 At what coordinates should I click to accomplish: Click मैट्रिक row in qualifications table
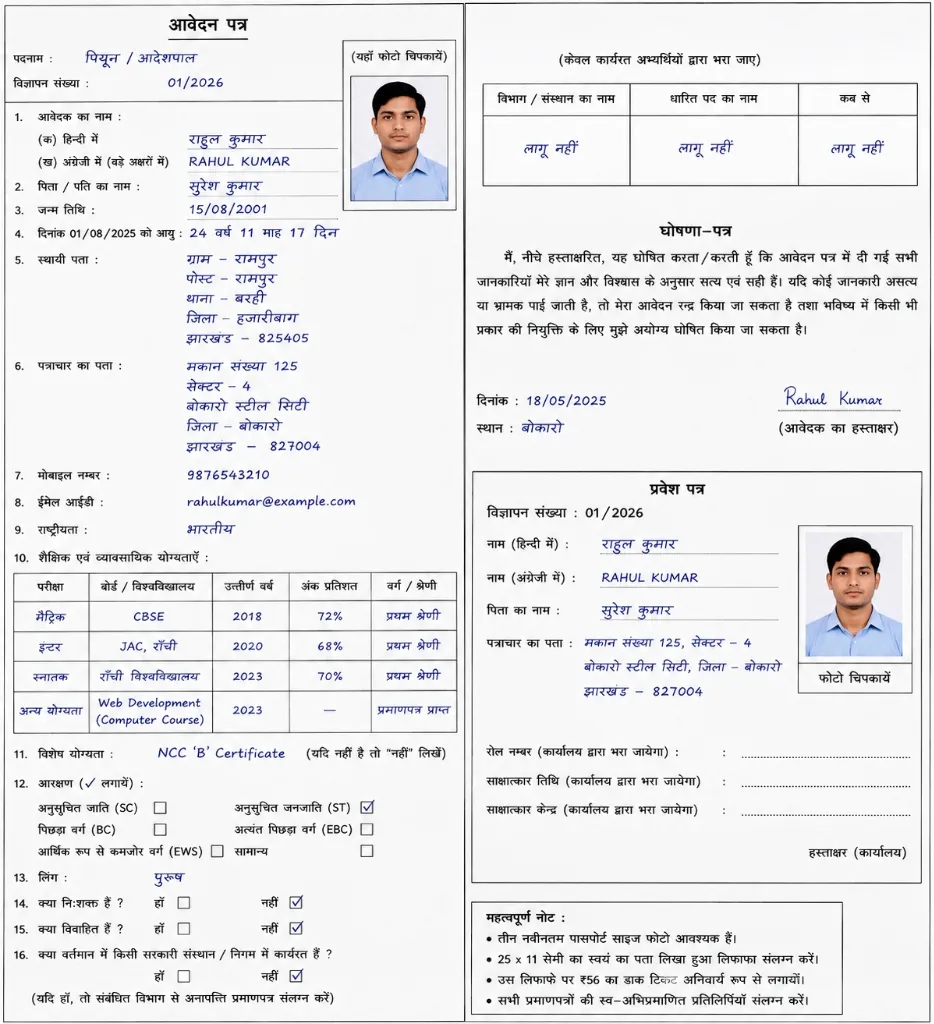[x=235, y=616]
